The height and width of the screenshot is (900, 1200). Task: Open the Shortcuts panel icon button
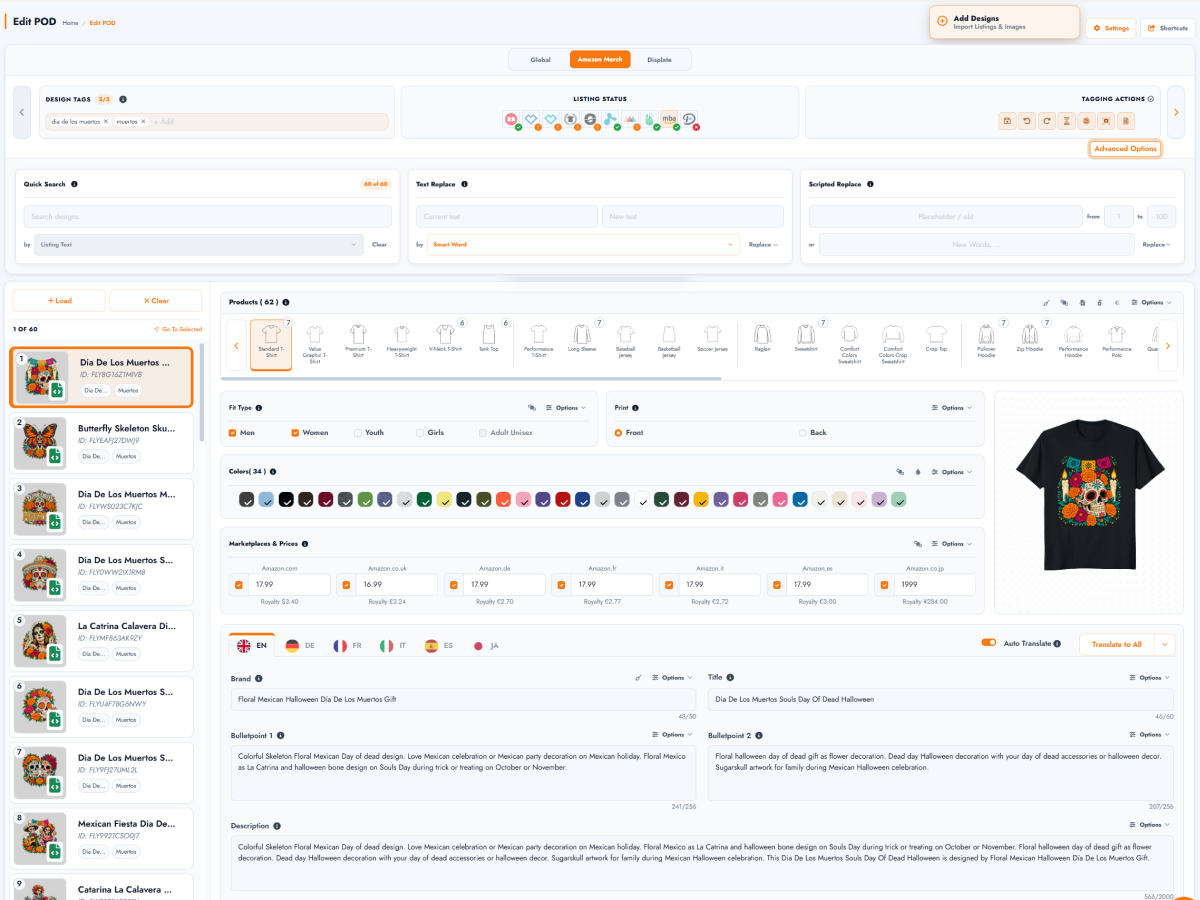click(x=1167, y=28)
